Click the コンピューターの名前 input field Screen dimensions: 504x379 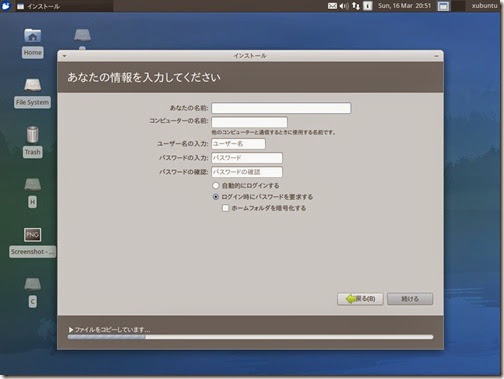pos(249,122)
